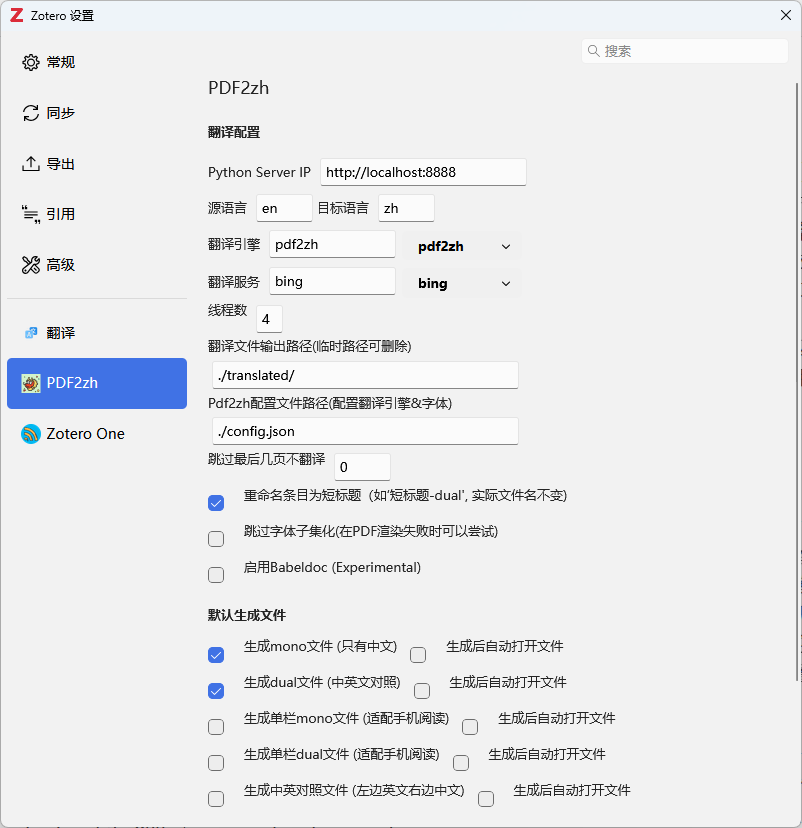Image resolution: width=802 pixels, height=828 pixels.
Task: Click the 翻译引擎 text field
Action: (332, 244)
